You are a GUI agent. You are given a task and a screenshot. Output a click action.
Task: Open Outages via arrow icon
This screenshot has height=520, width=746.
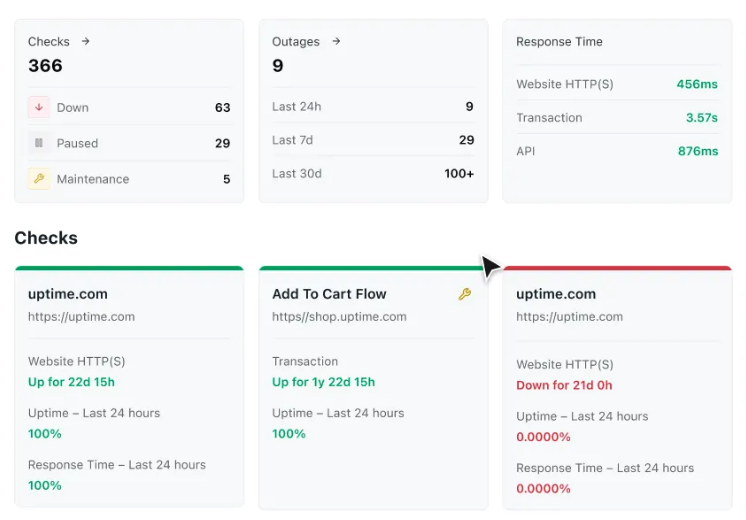[336, 41]
